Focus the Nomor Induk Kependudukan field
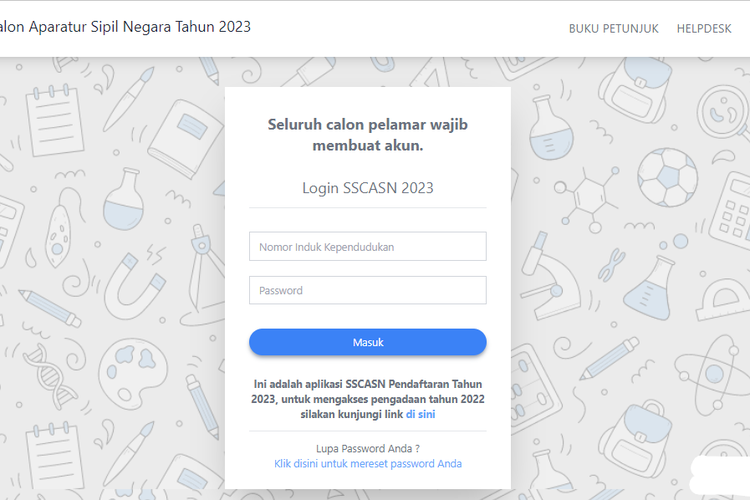 (x=367, y=246)
